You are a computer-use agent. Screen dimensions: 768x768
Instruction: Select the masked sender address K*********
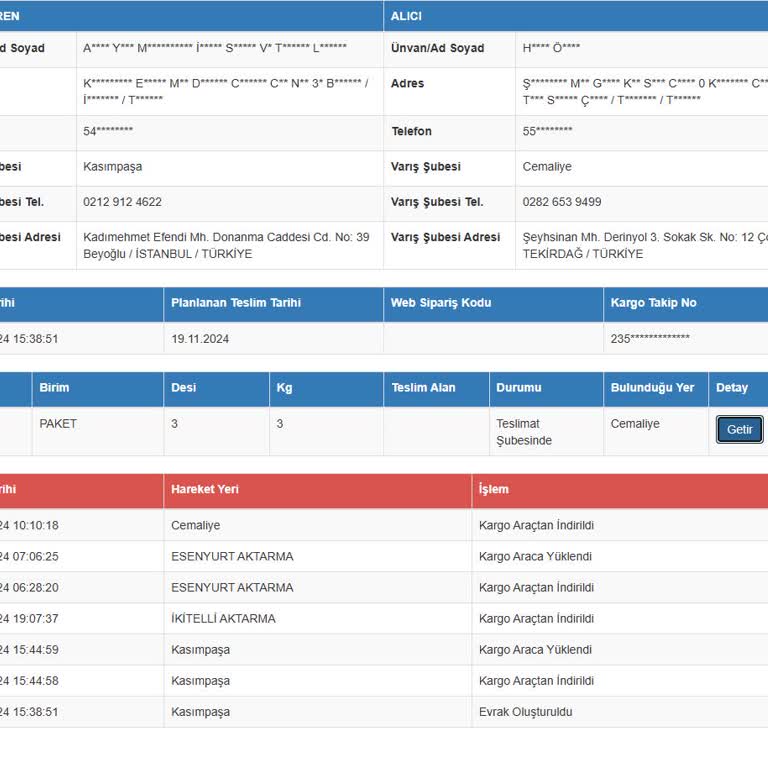[x=225, y=92]
